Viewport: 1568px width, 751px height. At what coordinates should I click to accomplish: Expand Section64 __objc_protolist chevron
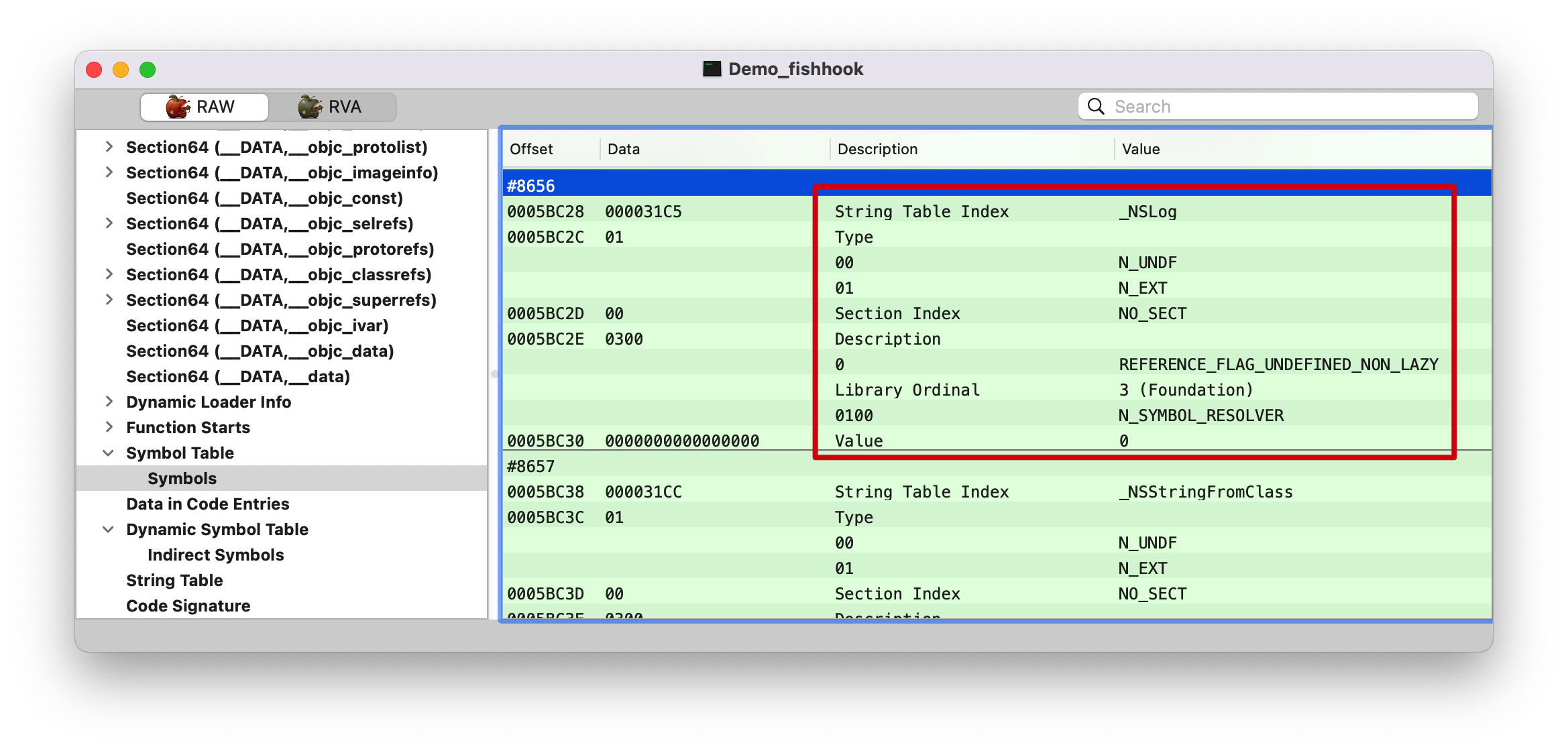click(x=109, y=148)
